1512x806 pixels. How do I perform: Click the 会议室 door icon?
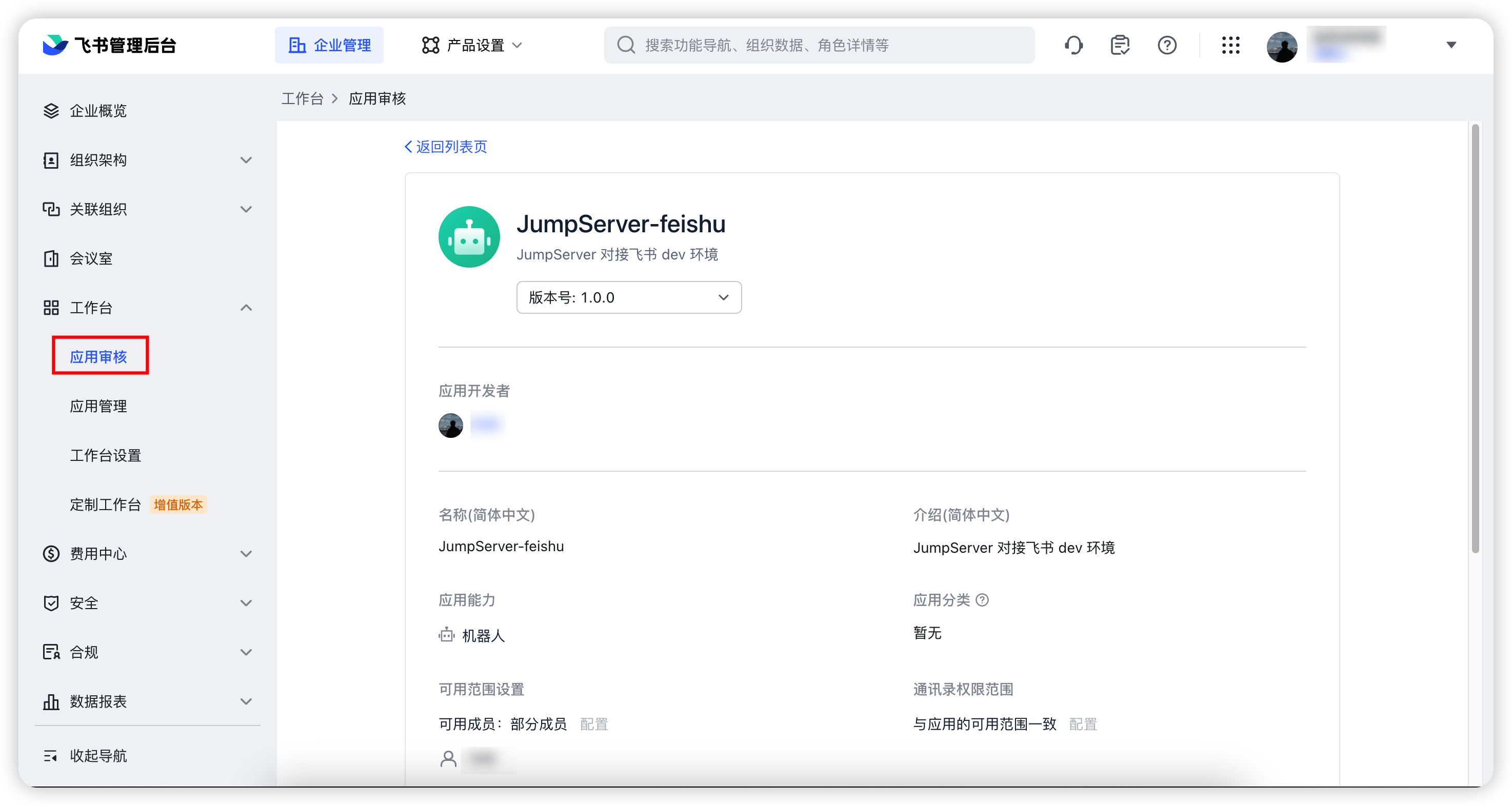[x=51, y=259]
